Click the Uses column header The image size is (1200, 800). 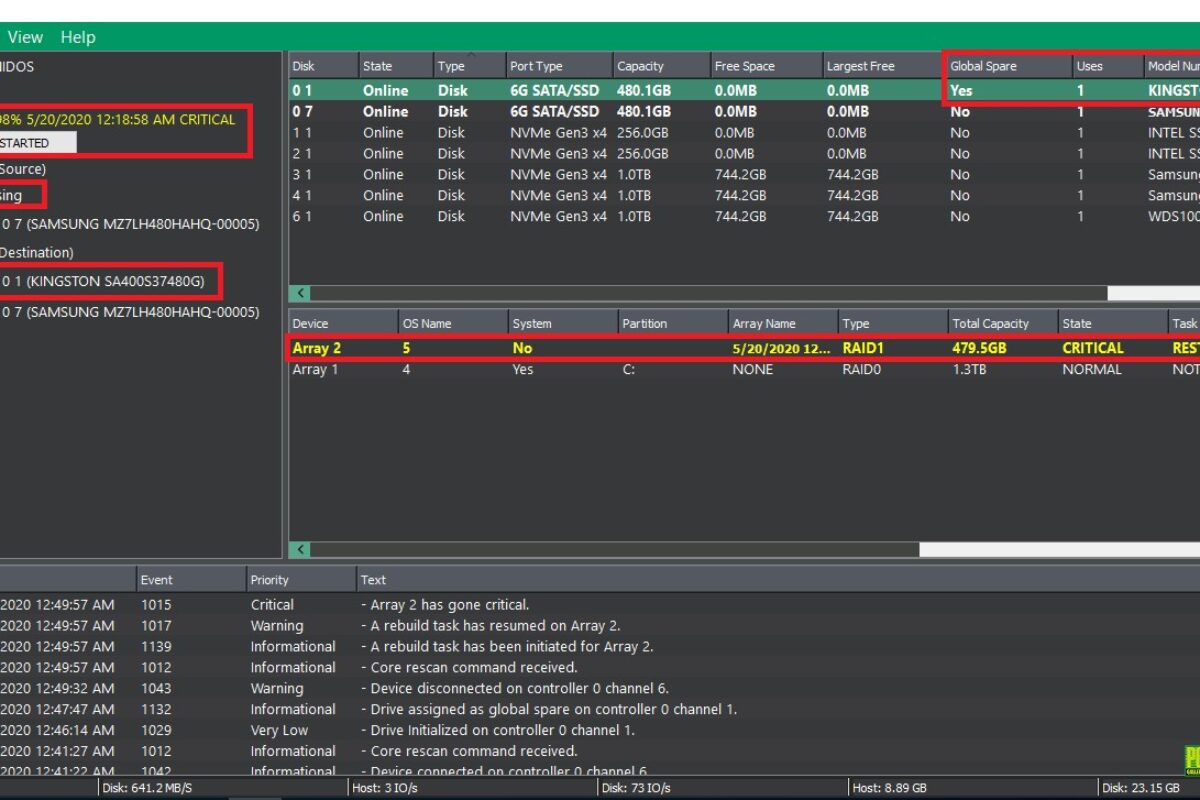1106,66
